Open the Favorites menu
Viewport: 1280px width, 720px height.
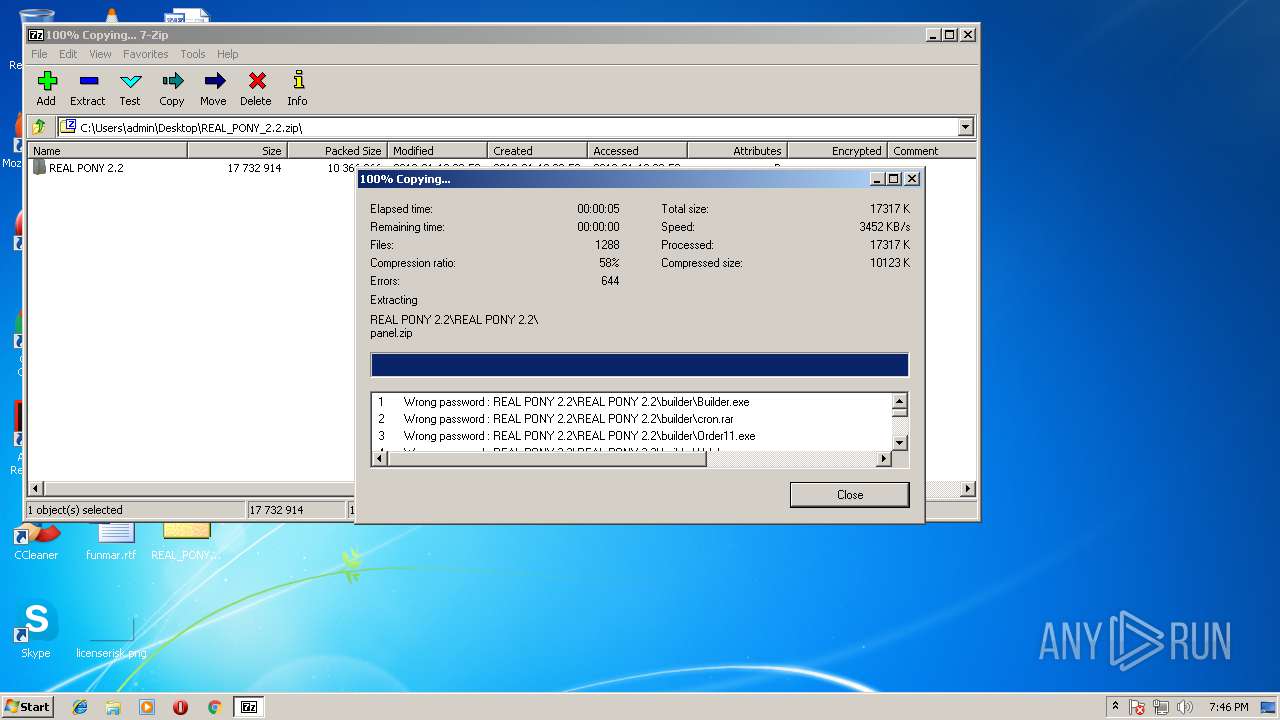coord(146,54)
